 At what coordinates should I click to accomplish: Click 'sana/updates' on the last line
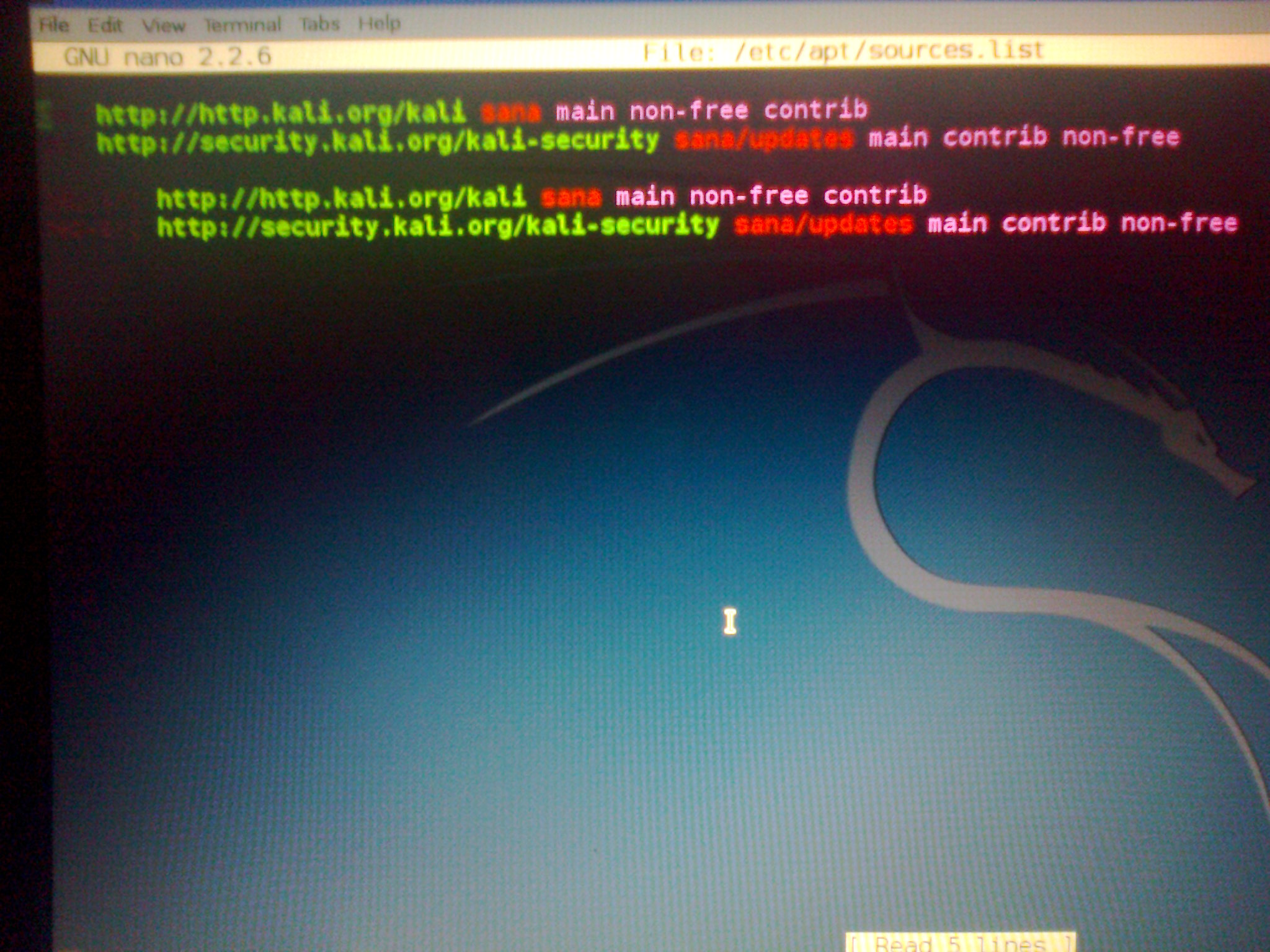tap(823, 224)
